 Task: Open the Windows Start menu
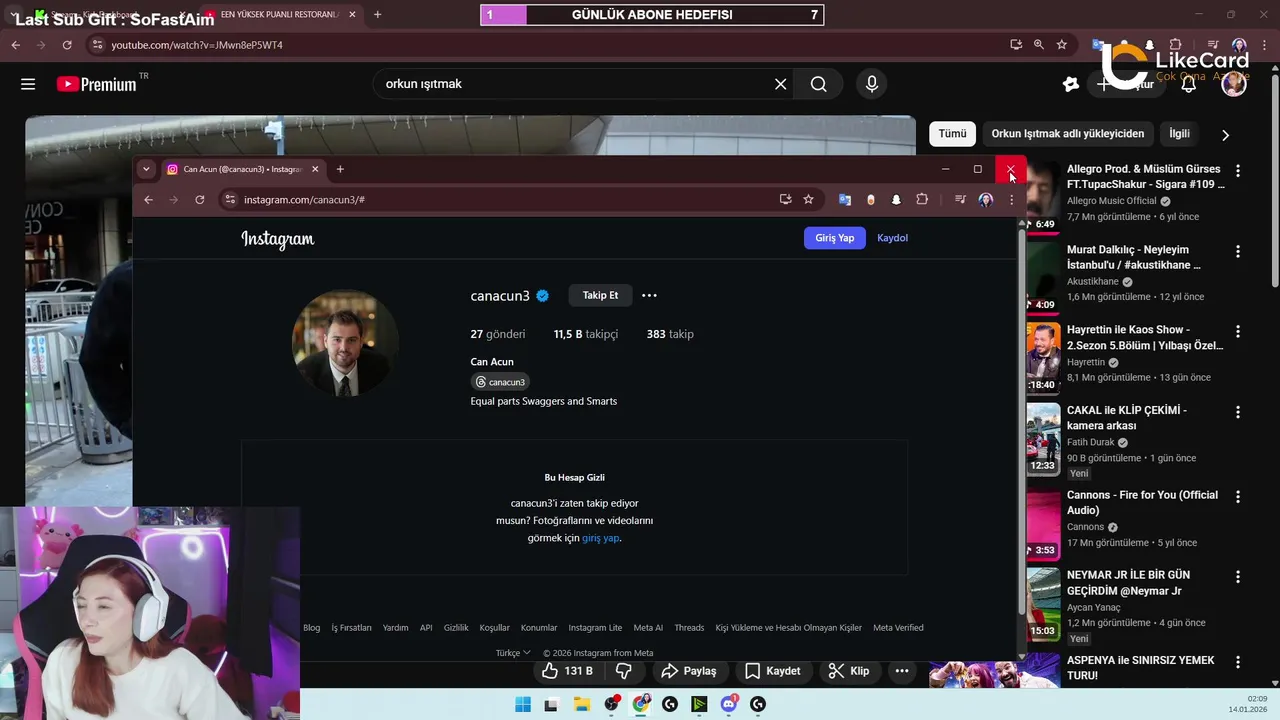click(x=523, y=704)
